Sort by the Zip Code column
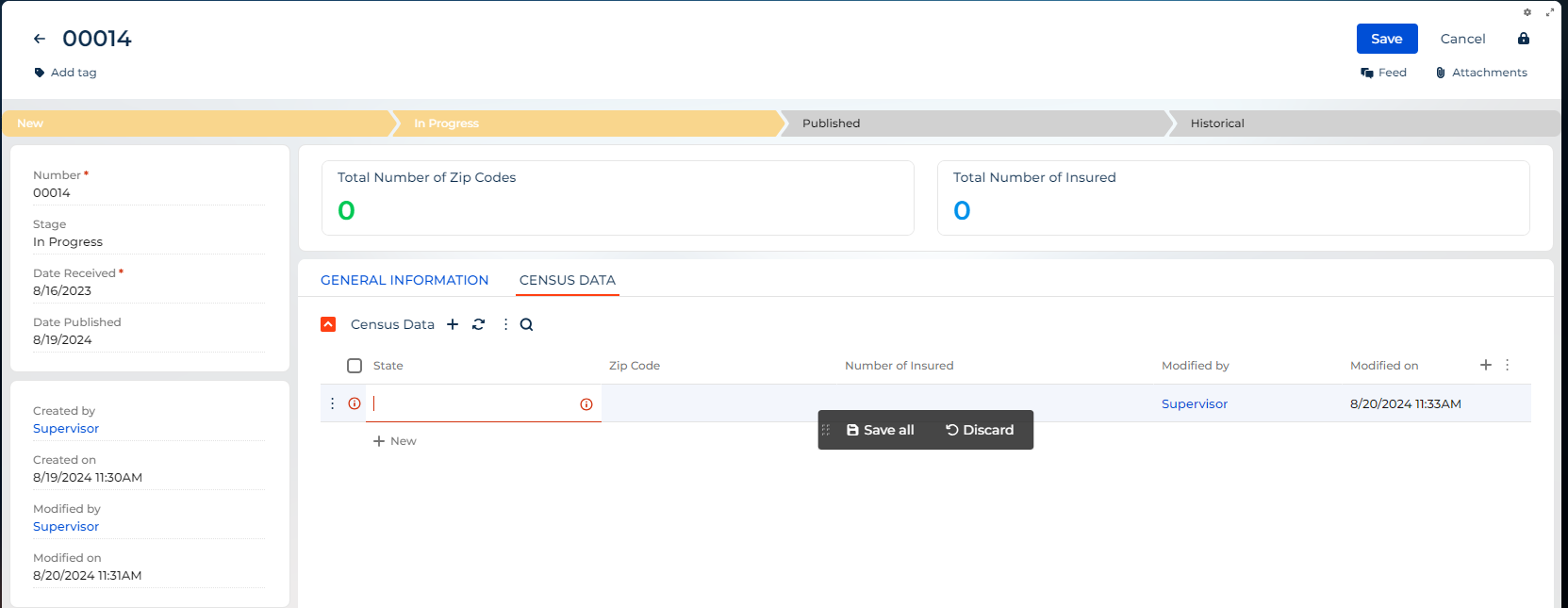This screenshot has height=608, width=1568. [x=635, y=366]
